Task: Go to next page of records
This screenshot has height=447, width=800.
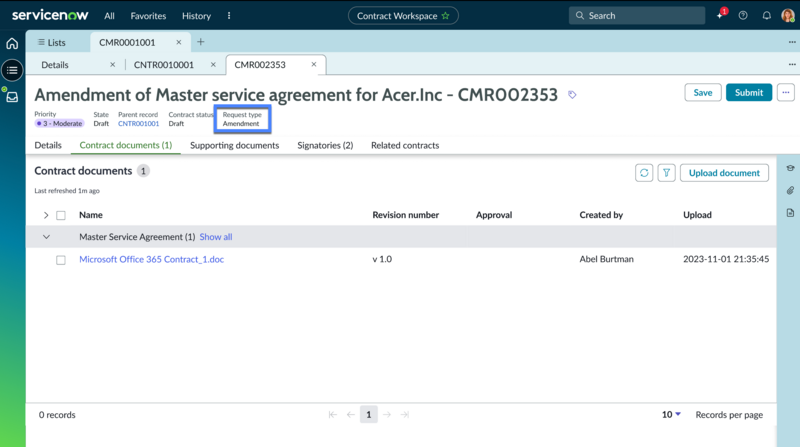Action: click(x=387, y=414)
